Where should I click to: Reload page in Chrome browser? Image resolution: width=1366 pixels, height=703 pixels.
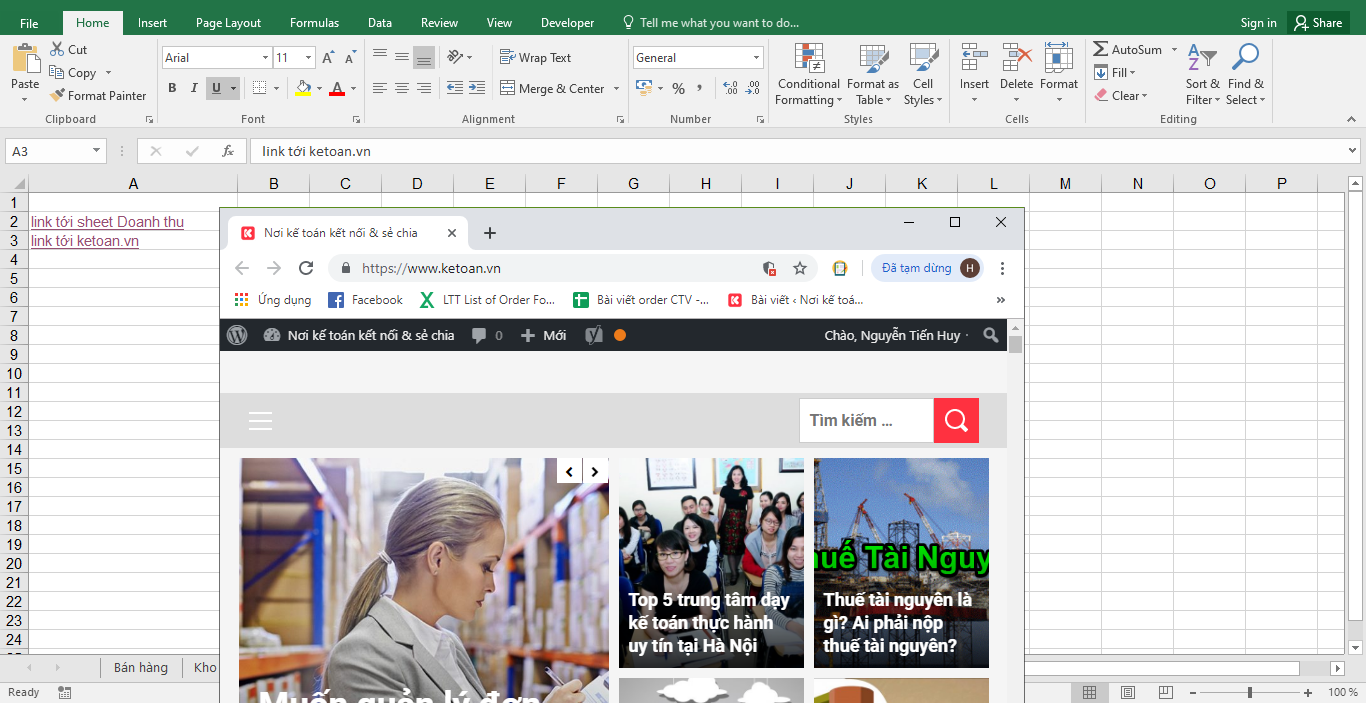coord(306,268)
